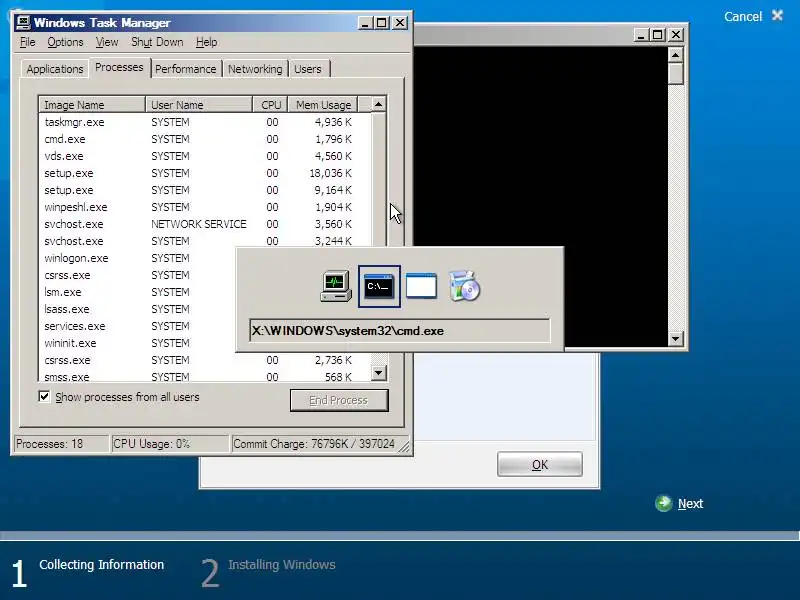The image size is (800, 600).
Task: Click the command window scrollbar thumb
Action: 676,73
